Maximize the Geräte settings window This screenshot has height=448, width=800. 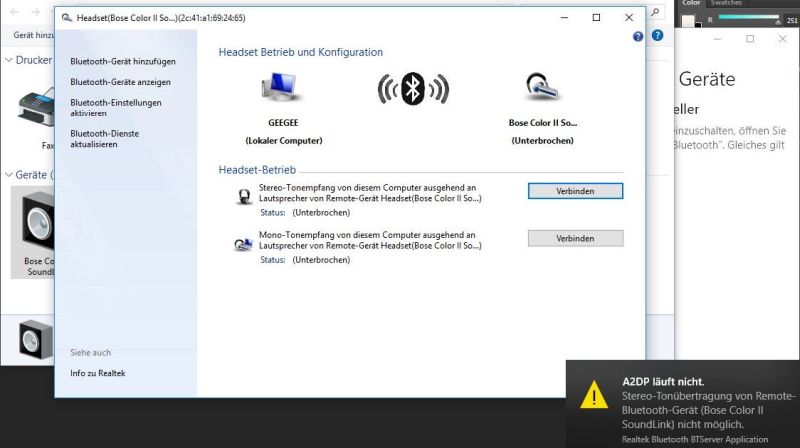(750, 39)
